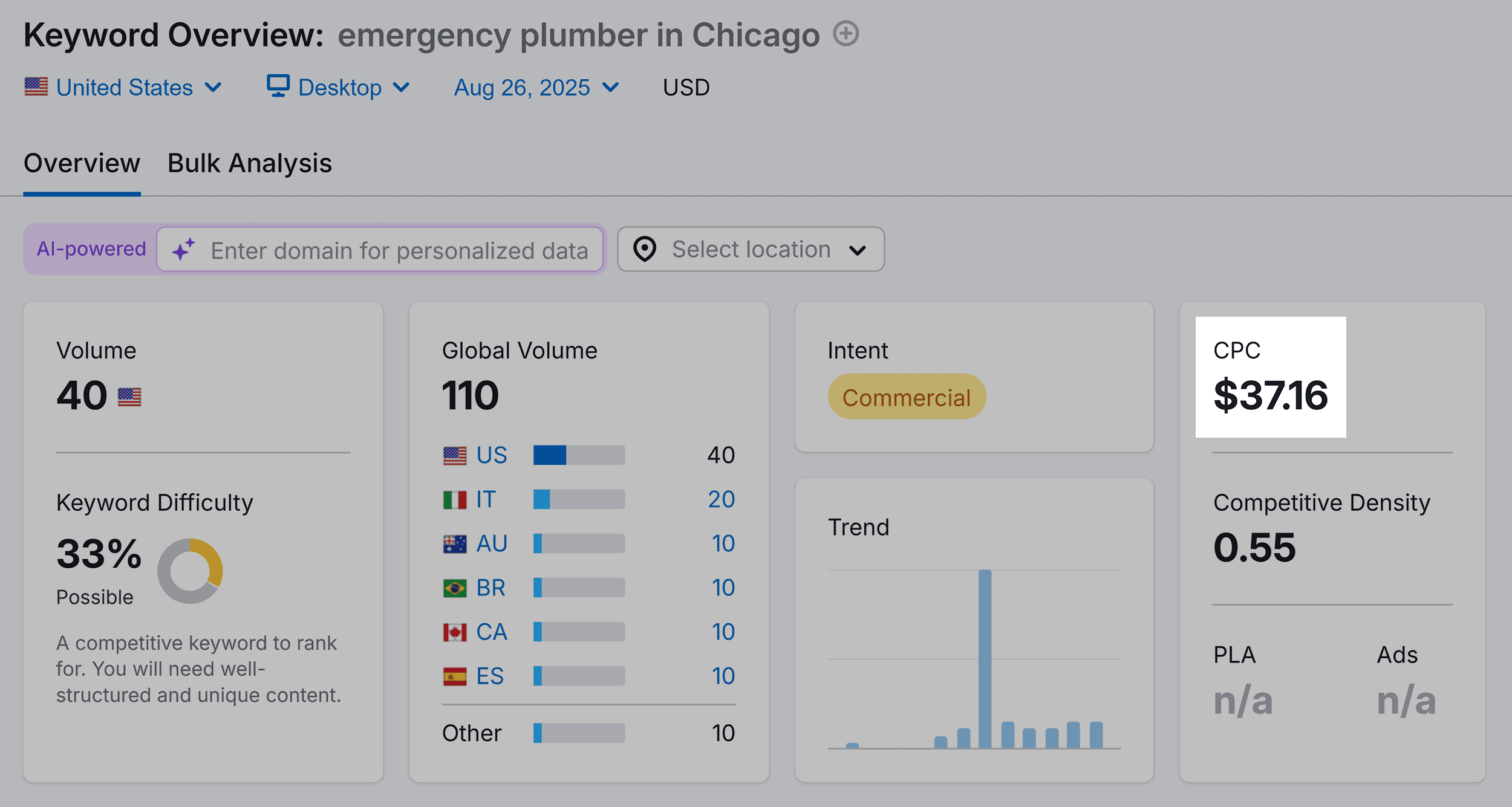Click the Desktop monitor icon
The height and width of the screenshot is (807, 1512).
click(x=278, y=86)
